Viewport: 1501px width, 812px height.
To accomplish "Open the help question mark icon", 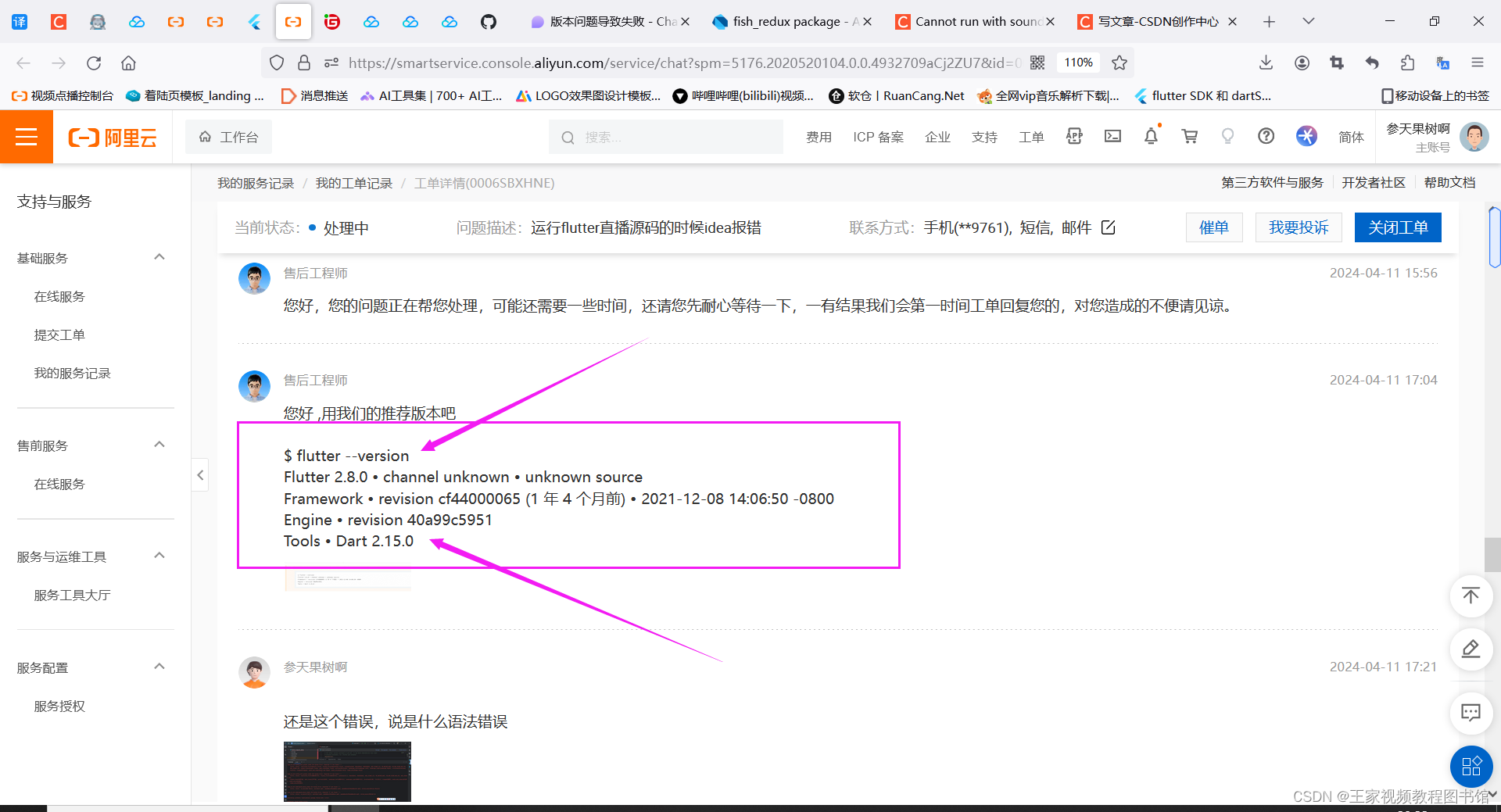I will [x=1266, y=136].
